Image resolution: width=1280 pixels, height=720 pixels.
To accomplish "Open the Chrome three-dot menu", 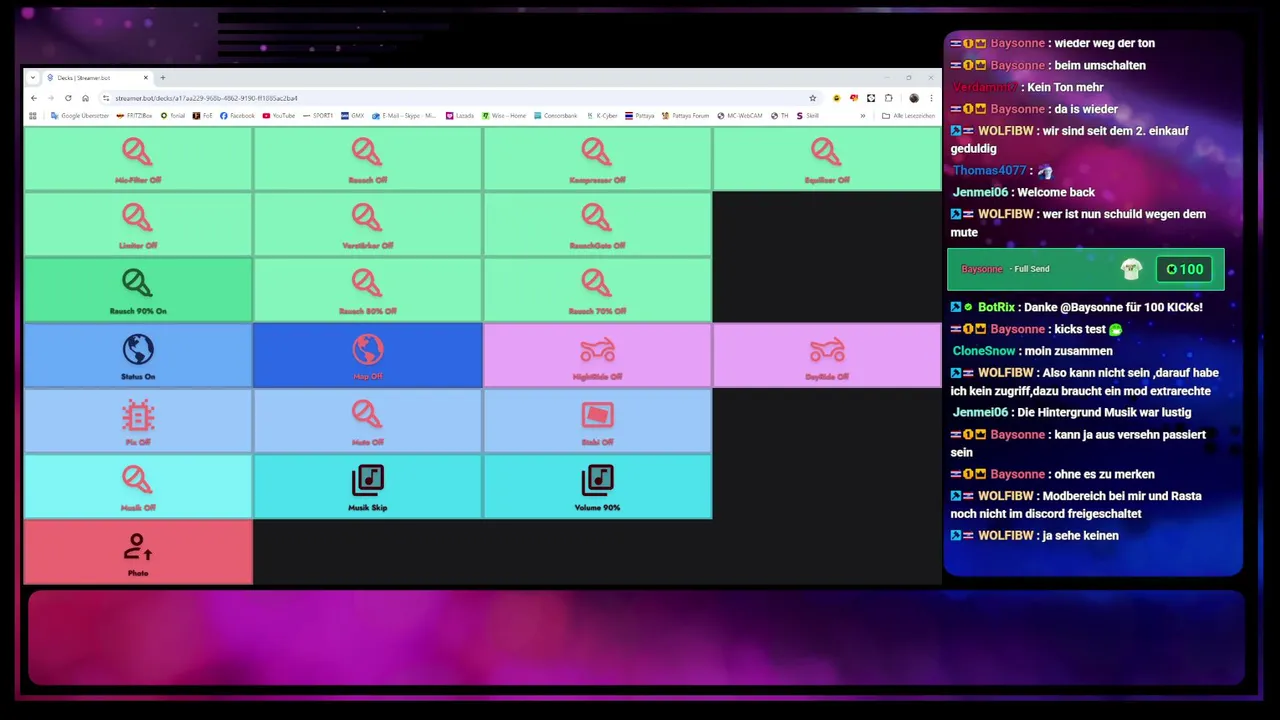I will pyautogui.click(x=931, y=98).
